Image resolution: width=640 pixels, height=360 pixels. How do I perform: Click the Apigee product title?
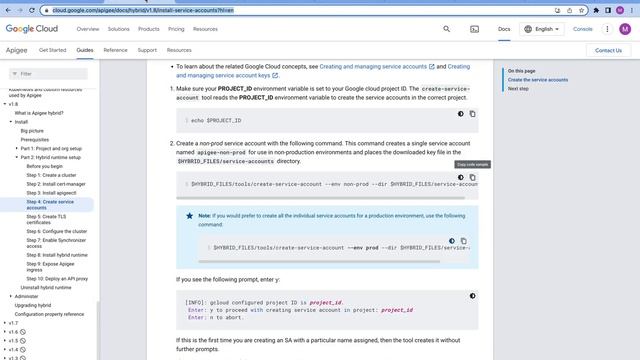pyautogui.click(x=16, y=50)
